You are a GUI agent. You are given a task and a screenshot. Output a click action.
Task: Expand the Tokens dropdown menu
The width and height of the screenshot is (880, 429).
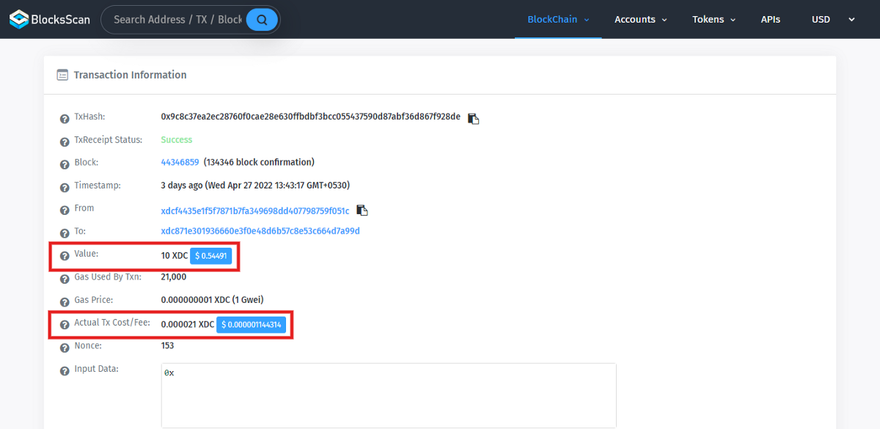click(714, 19)
